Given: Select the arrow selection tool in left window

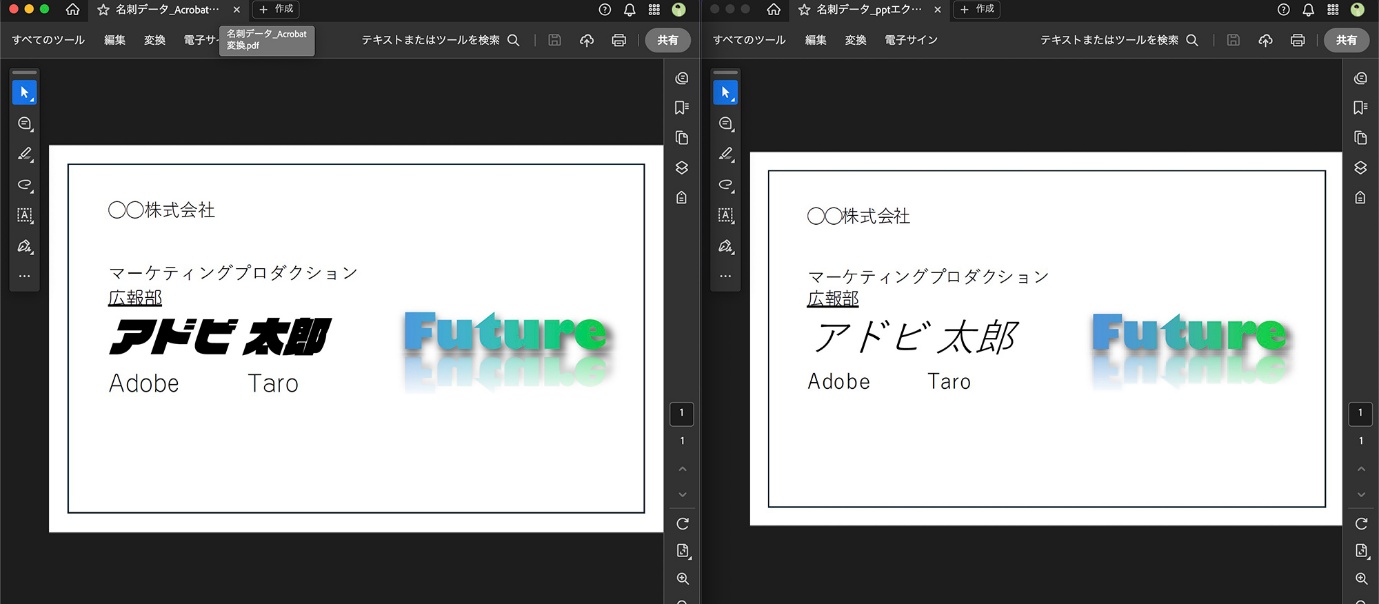Looking at the screenshot, I should pyautogui.click(x=25, y=92).
